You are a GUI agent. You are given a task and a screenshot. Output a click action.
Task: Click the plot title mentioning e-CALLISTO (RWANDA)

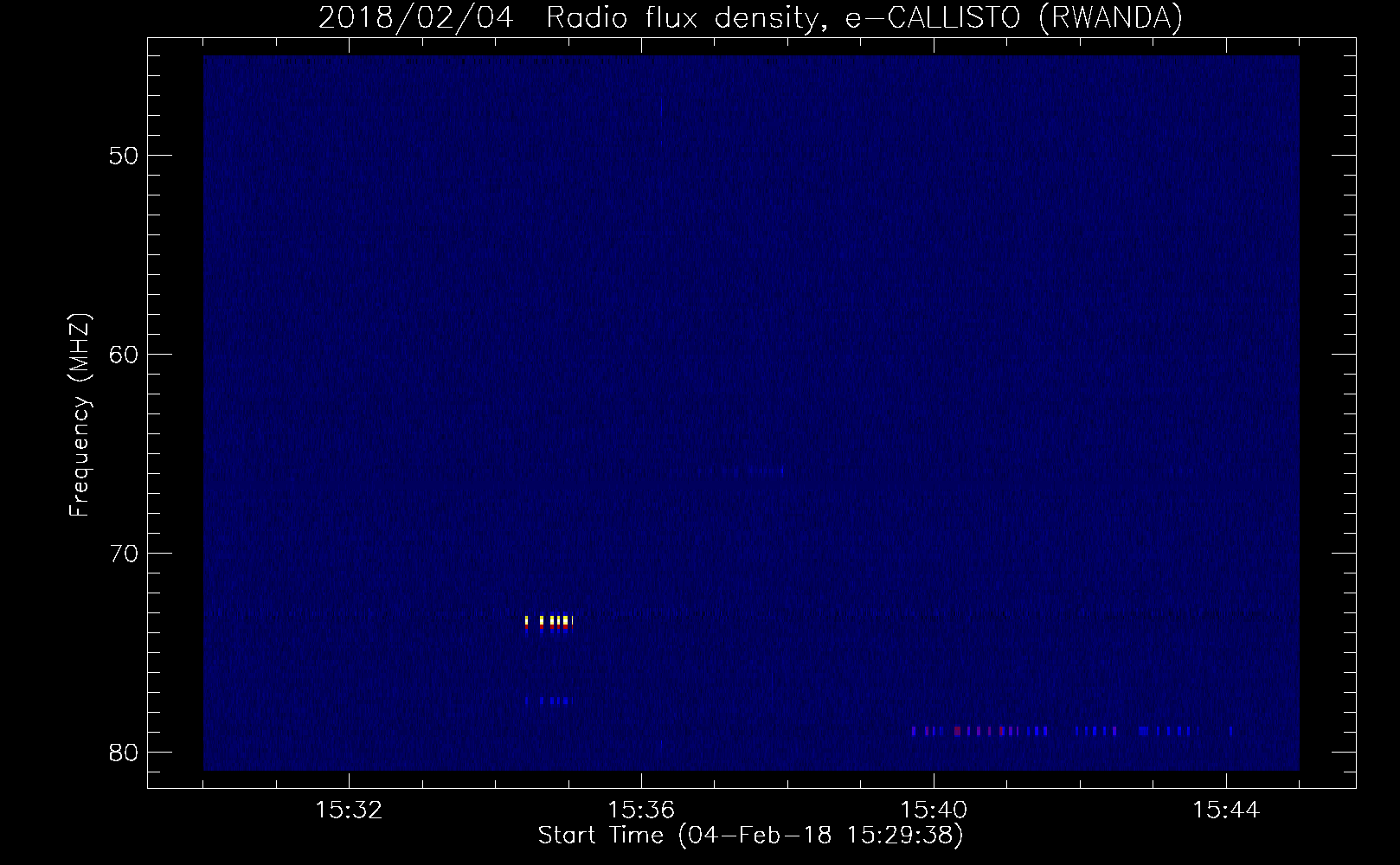(x=750, y=17)
